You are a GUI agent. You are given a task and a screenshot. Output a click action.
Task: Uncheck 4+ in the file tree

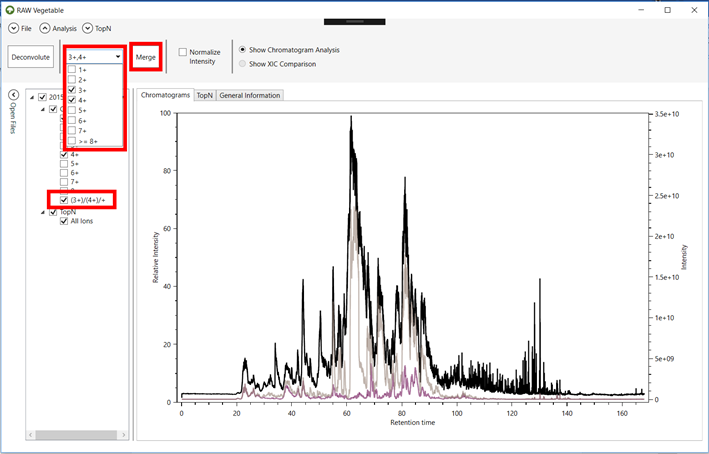click(x=64, y=155)
